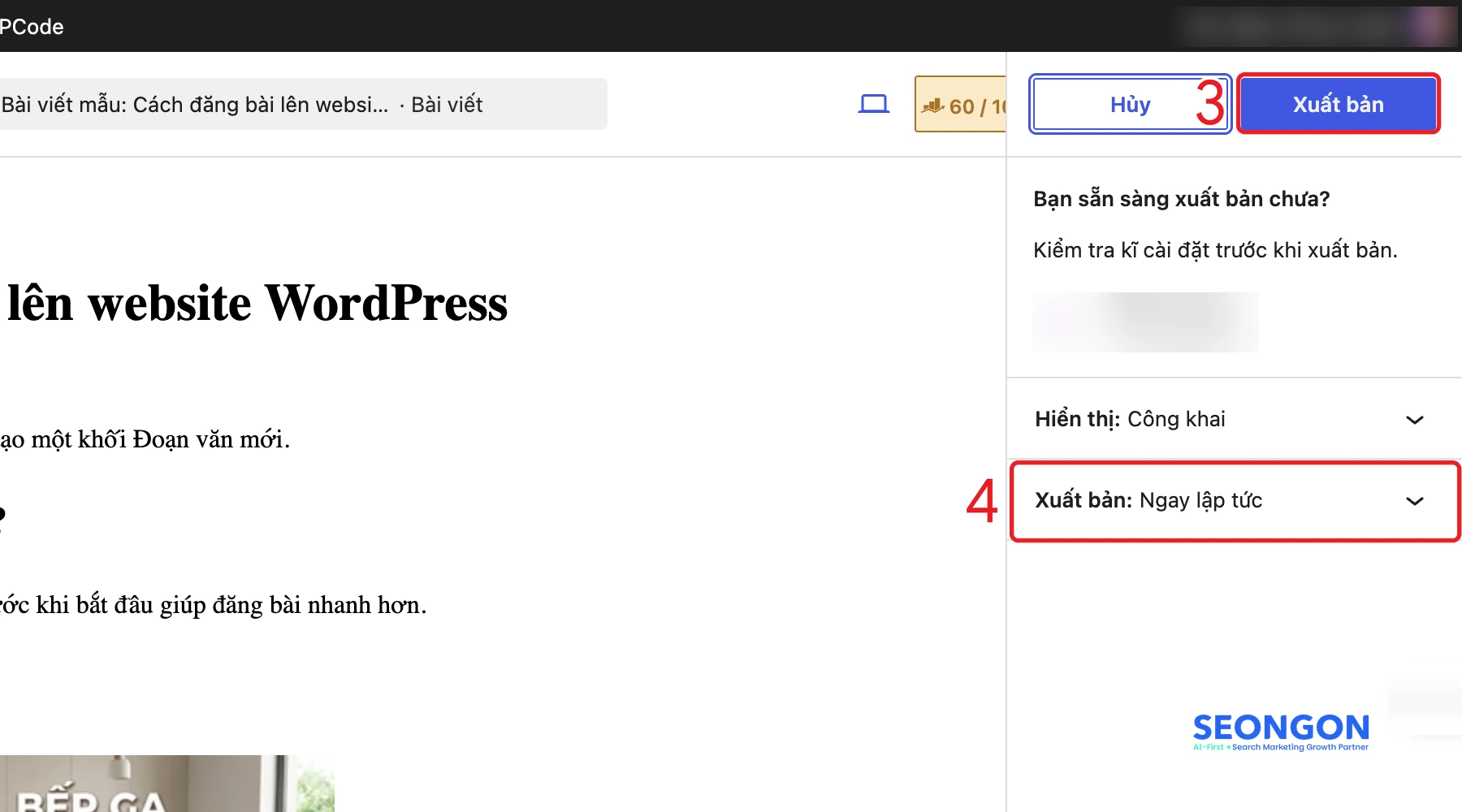Click the Hủy cancel button
This screenshot has height=812, width=1462.
click(1130, 104)
